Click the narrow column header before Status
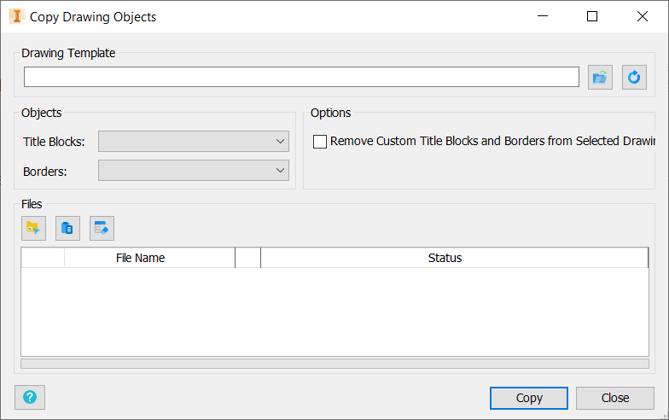The height and width of the screenshot is (420, 669). tap(248, 258)
